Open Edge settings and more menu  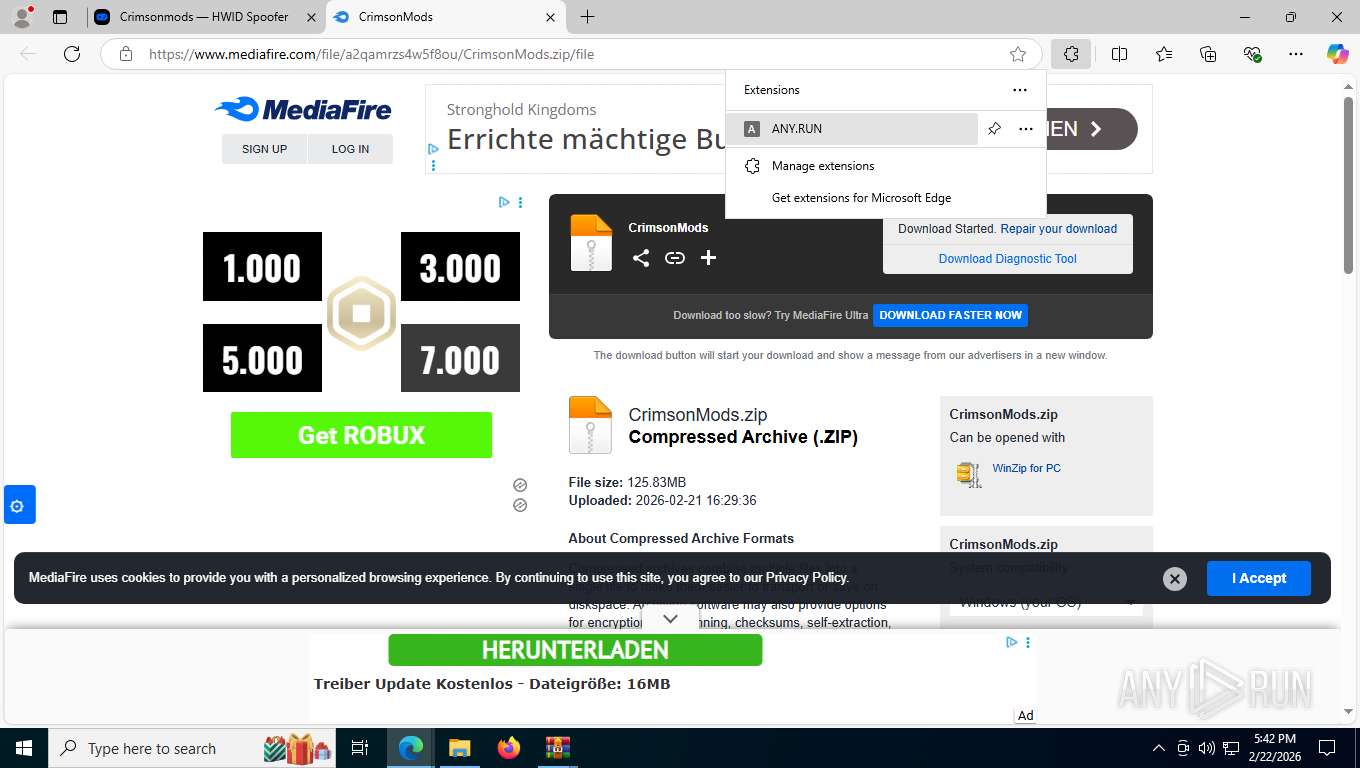click(x=1296, y=54)
